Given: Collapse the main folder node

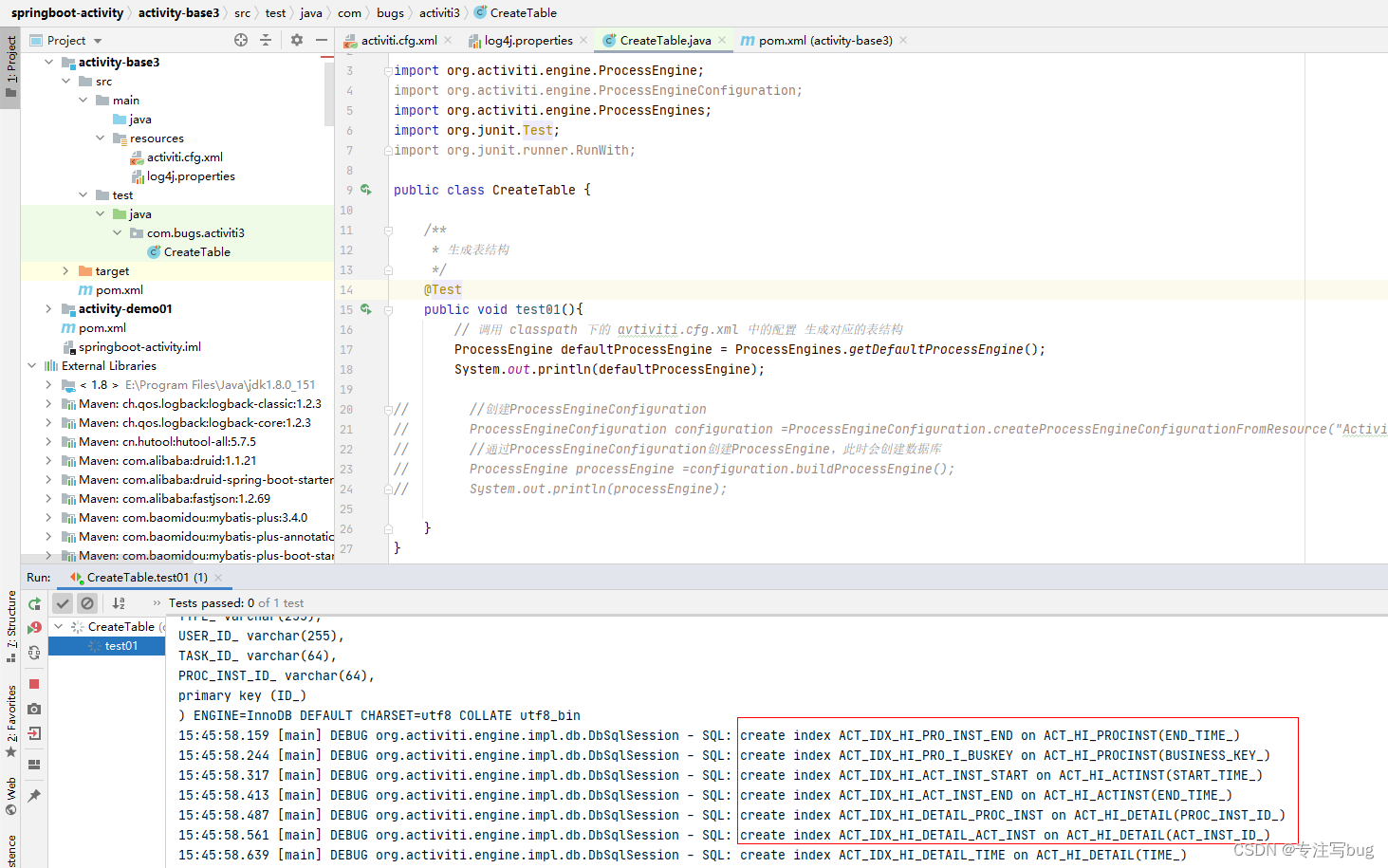Looking at the screenshot, I should coord(83,100).
